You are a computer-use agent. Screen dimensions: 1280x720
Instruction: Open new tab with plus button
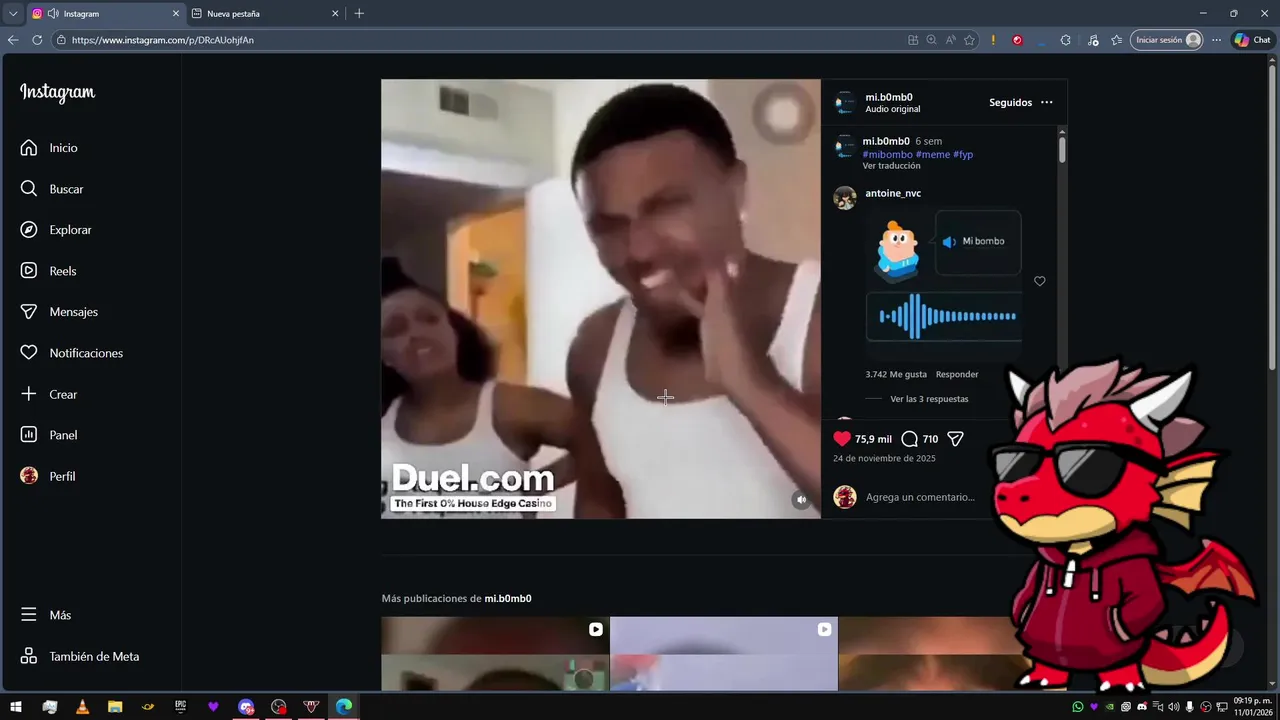(x=359, y=13)
